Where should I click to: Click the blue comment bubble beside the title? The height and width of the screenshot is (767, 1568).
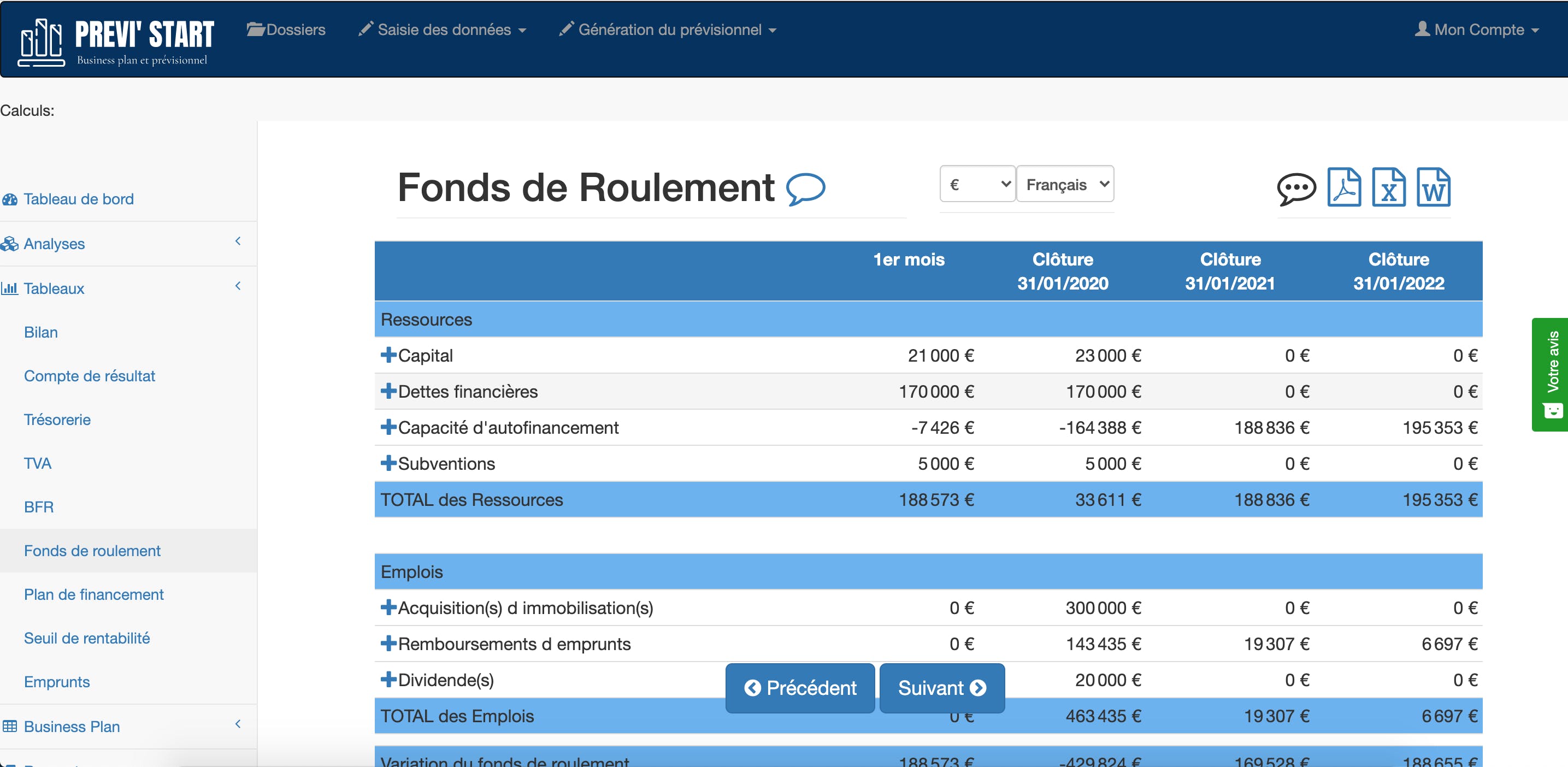[805, 188]
